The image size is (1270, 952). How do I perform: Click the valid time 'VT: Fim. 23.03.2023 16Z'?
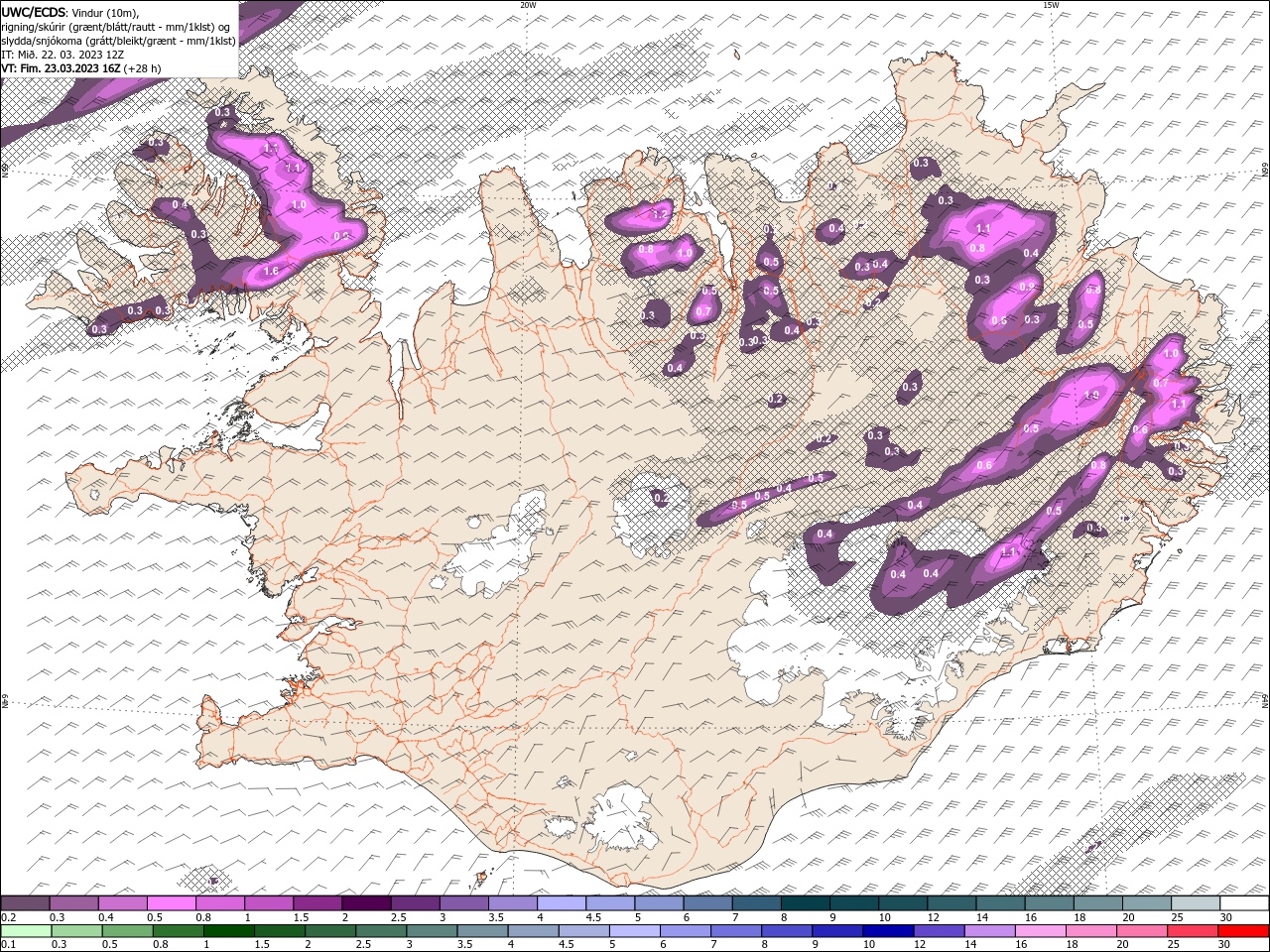[x=62, y=68]
